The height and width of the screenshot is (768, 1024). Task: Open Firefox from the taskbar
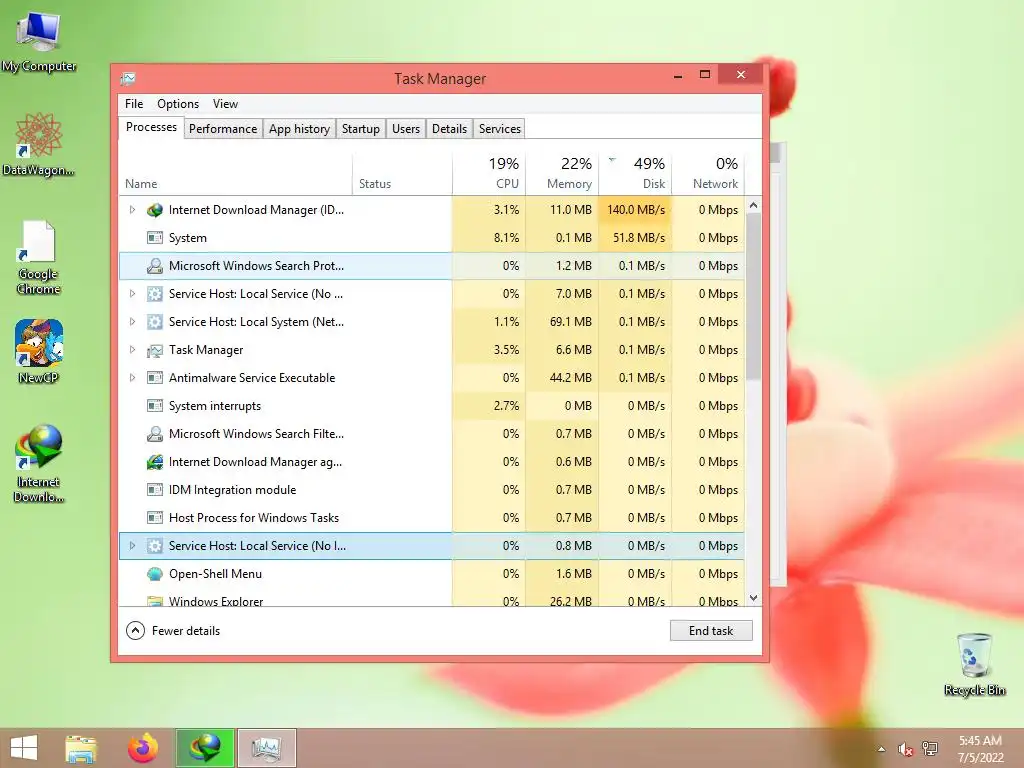[x=143, y=748]
